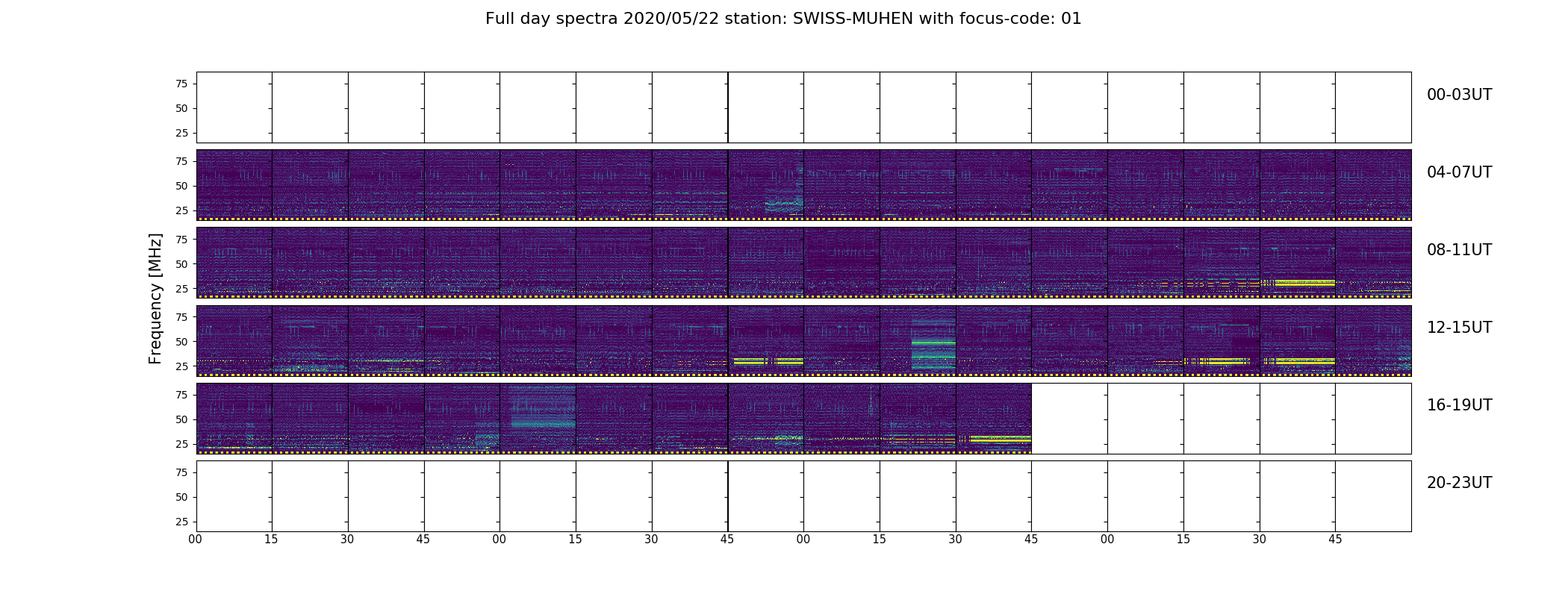This screenshot has height=597, width=1568.
Task: Click the long yellow band in the 08-11UT spectrogram
Action: (1304, 283)
